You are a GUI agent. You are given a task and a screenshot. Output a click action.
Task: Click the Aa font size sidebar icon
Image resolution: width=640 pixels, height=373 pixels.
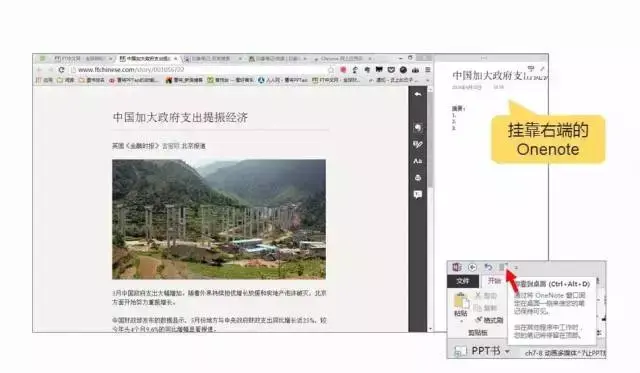pos(418,161)
